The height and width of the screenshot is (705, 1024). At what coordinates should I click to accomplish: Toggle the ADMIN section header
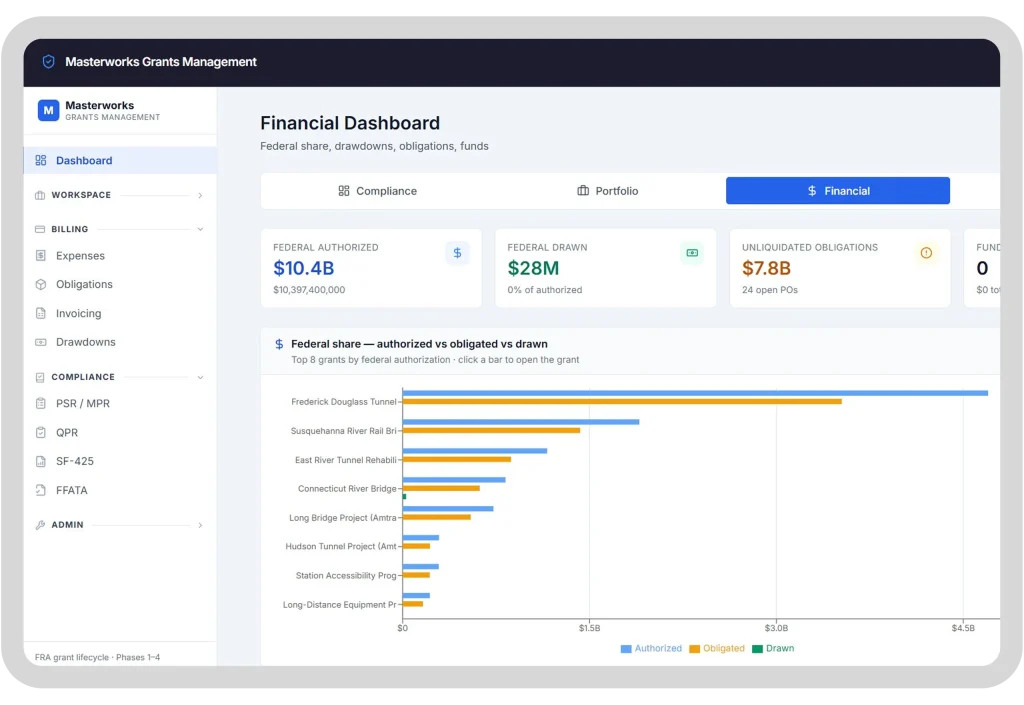[119, 525]
